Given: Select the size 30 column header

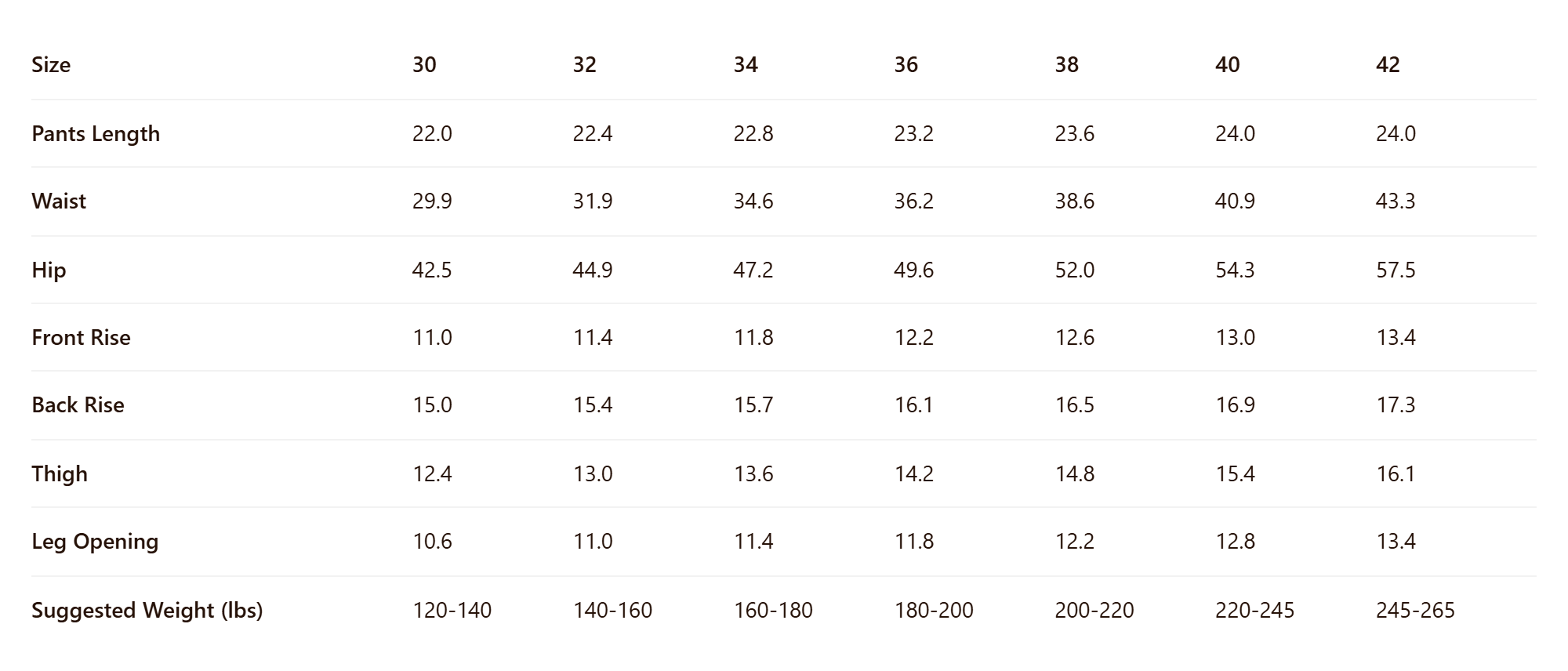Looking at the screenshot, I should coord(424,64).
